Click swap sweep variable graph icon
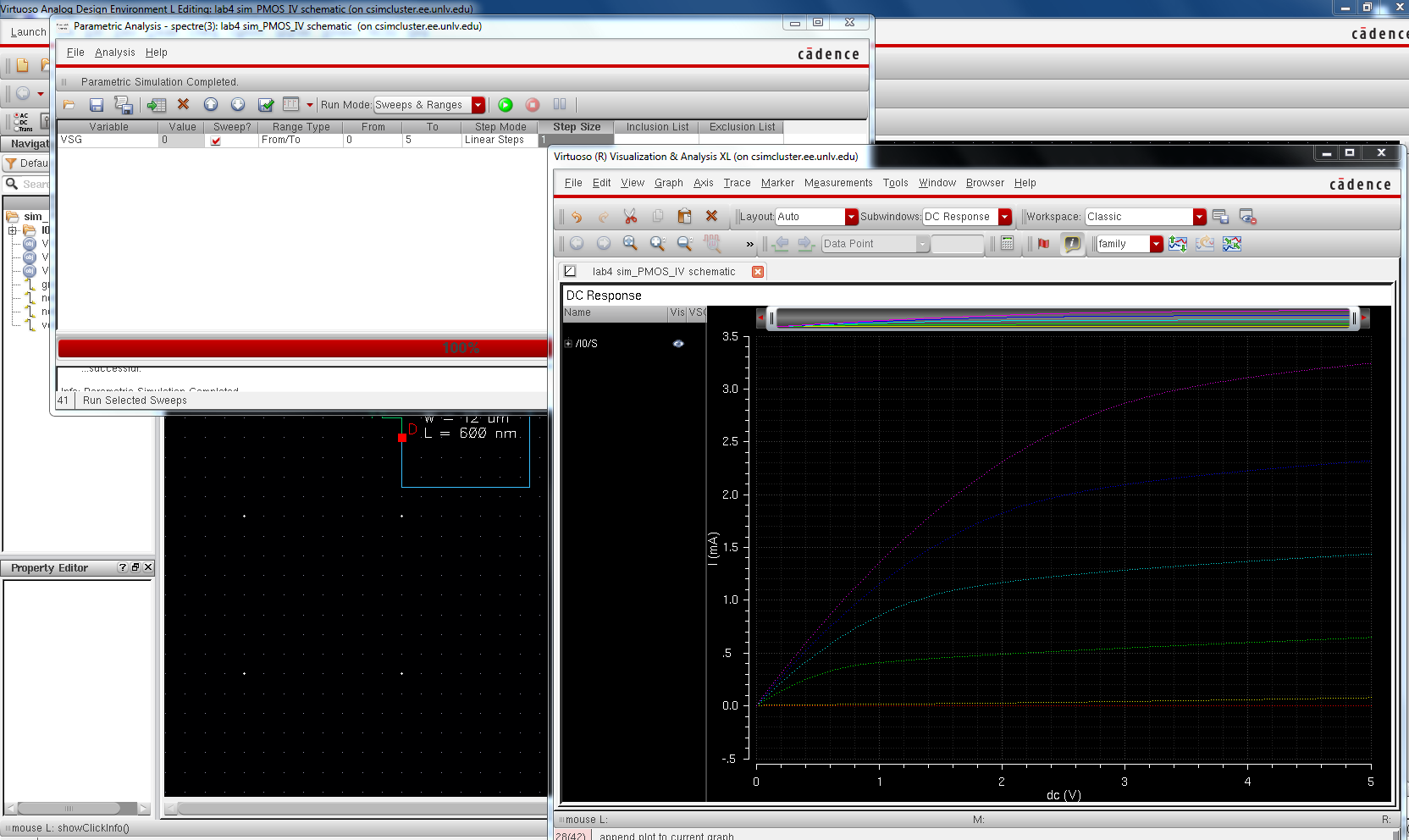This screenshot has height=840, width=1409. [x=1178, y=244]
